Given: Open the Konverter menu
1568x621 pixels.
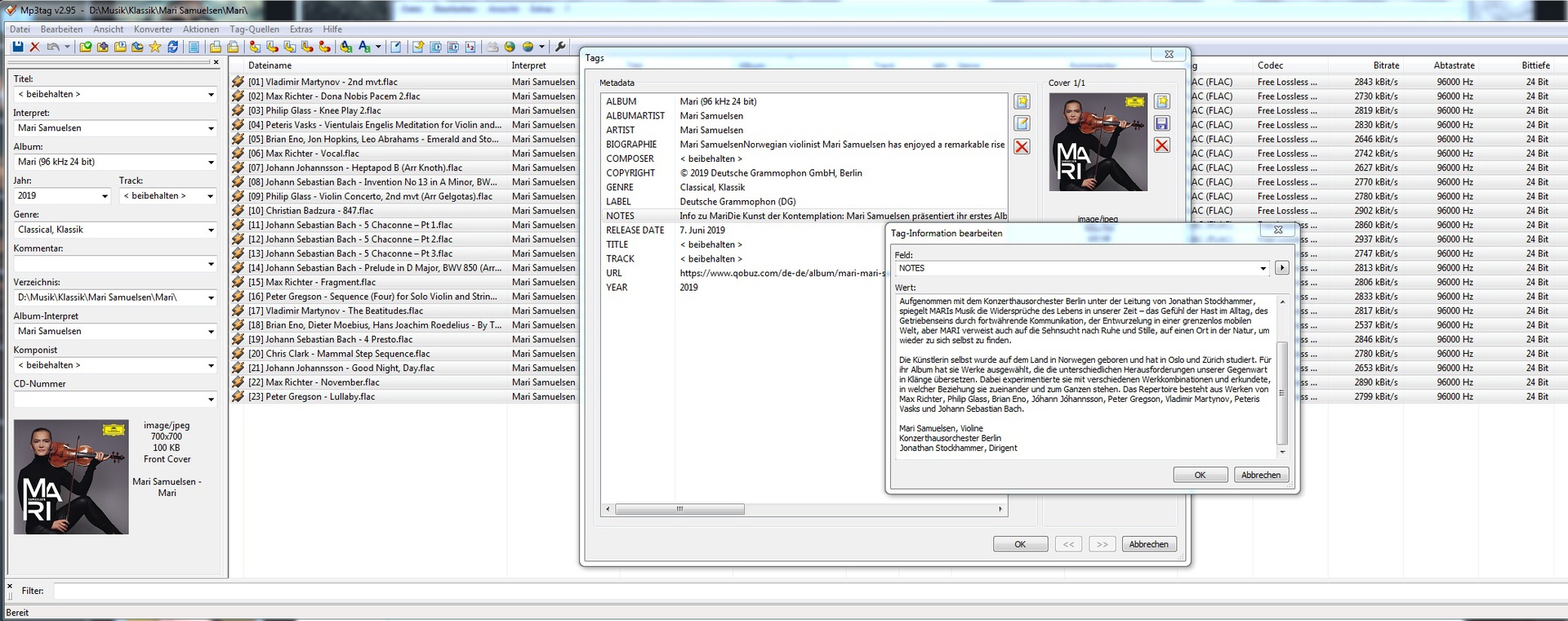Looking at the screenshot, I should 153,29.
